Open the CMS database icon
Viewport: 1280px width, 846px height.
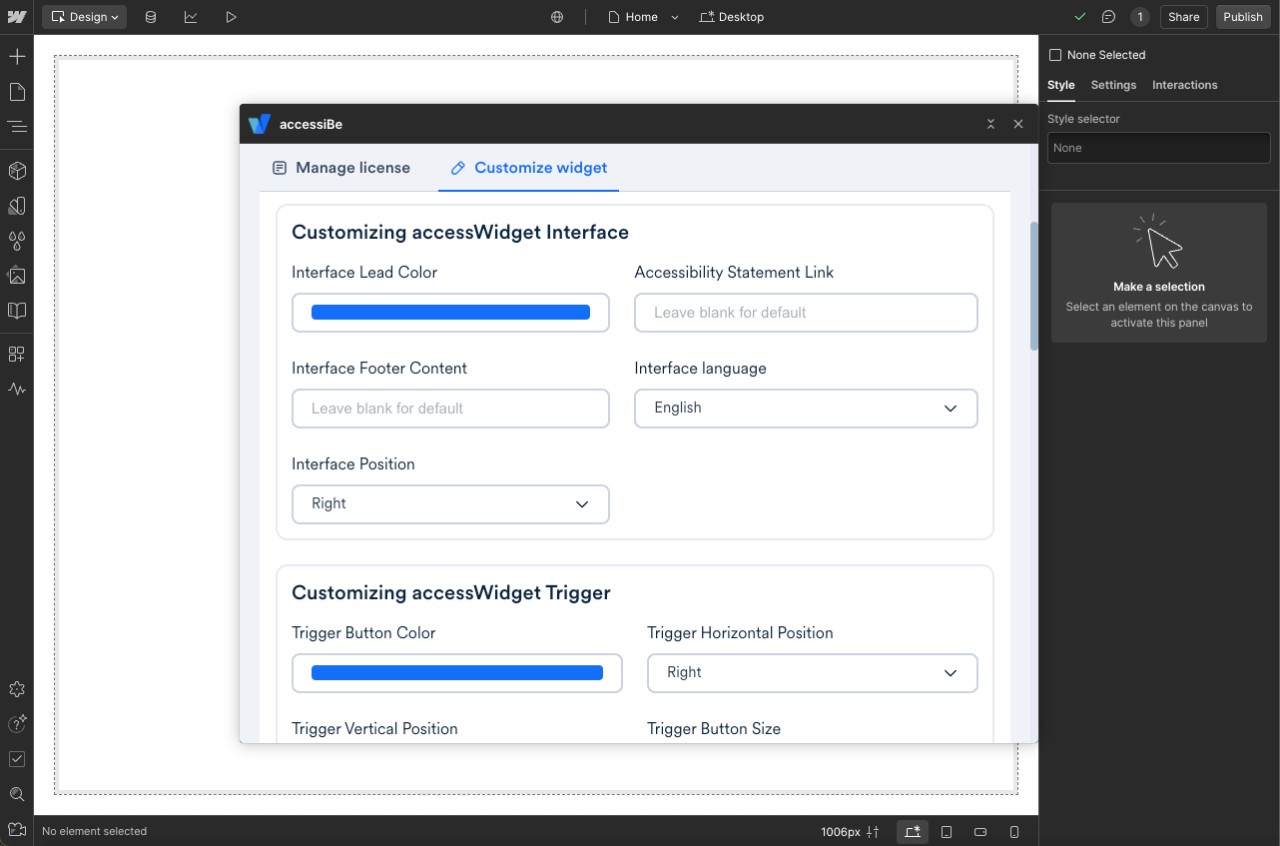(x=150, y=17)
